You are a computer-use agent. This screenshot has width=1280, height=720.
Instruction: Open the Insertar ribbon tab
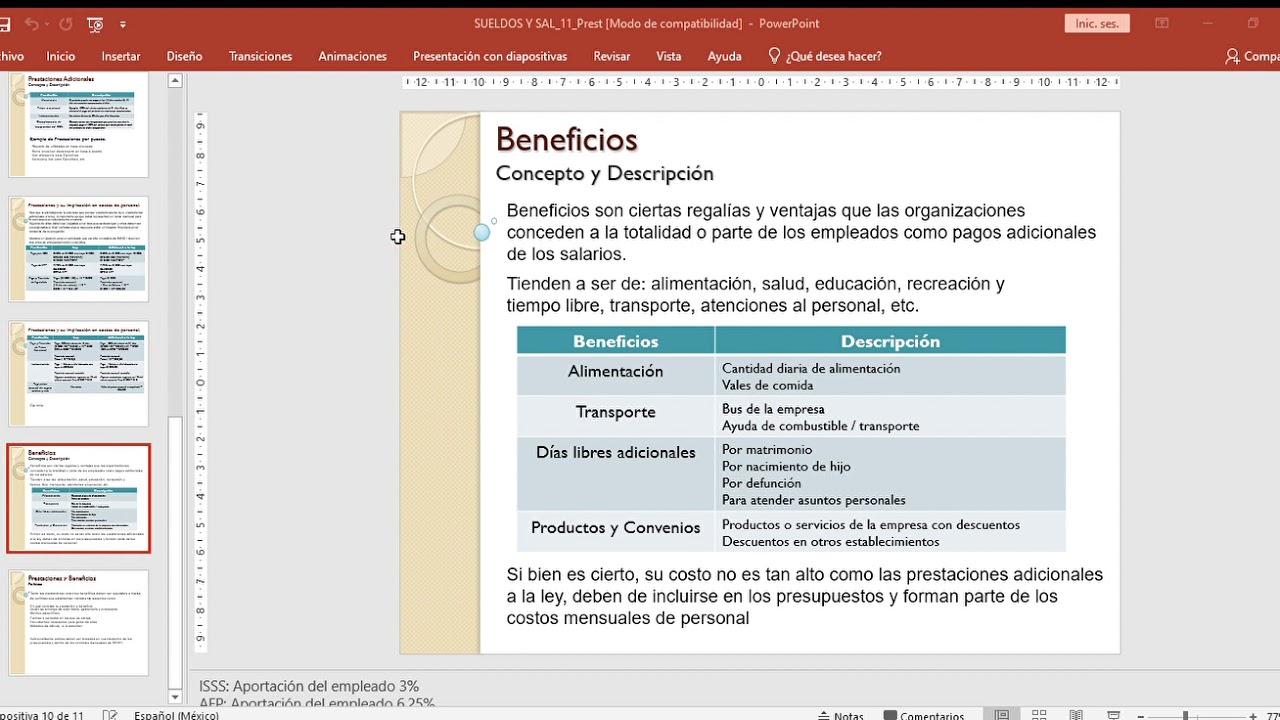click(x=121, y=56)
